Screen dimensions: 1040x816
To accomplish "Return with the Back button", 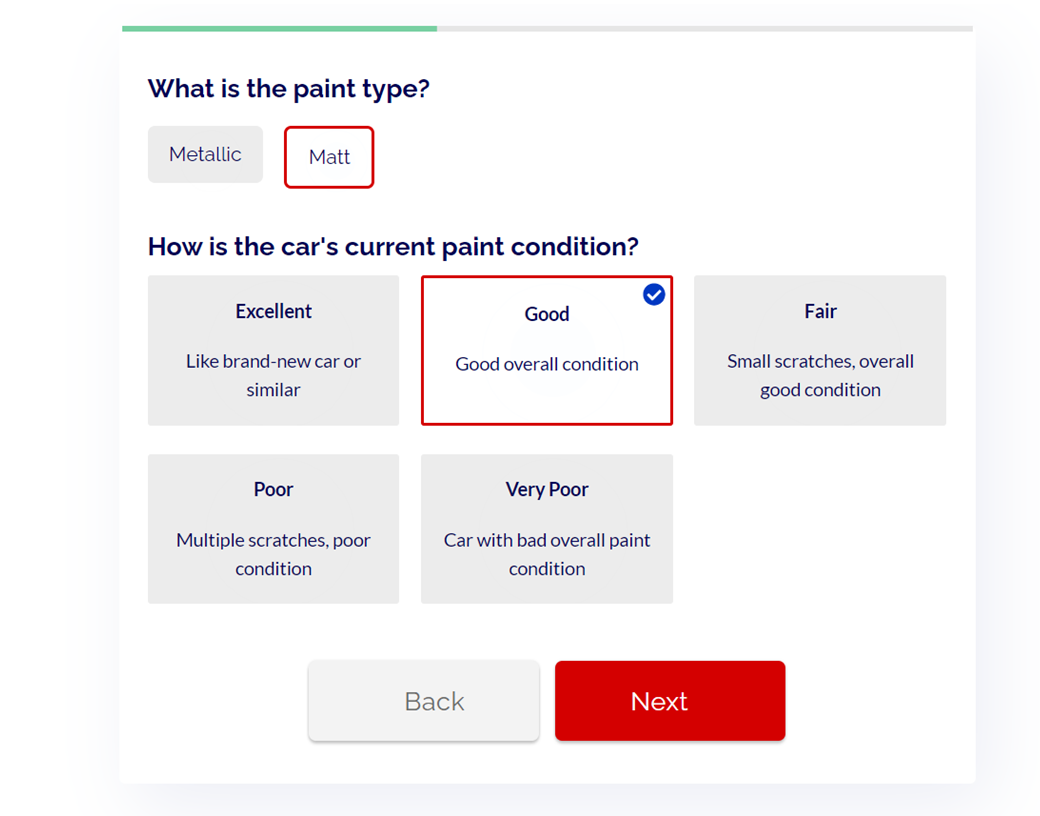I will (x=424, y=701).
